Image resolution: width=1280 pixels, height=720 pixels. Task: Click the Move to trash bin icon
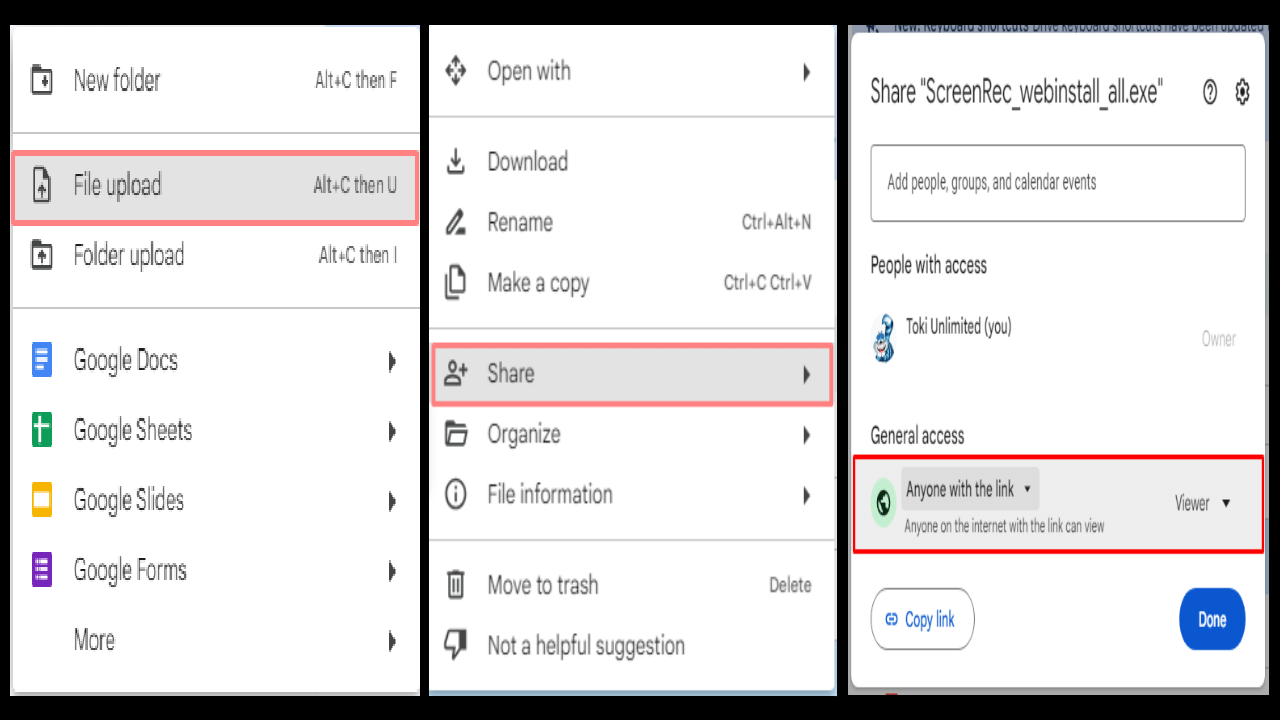coord(455,585)
